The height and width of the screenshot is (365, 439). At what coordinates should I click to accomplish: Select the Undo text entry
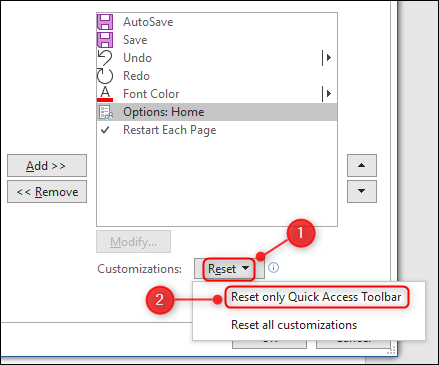click(x=137, y=58)
